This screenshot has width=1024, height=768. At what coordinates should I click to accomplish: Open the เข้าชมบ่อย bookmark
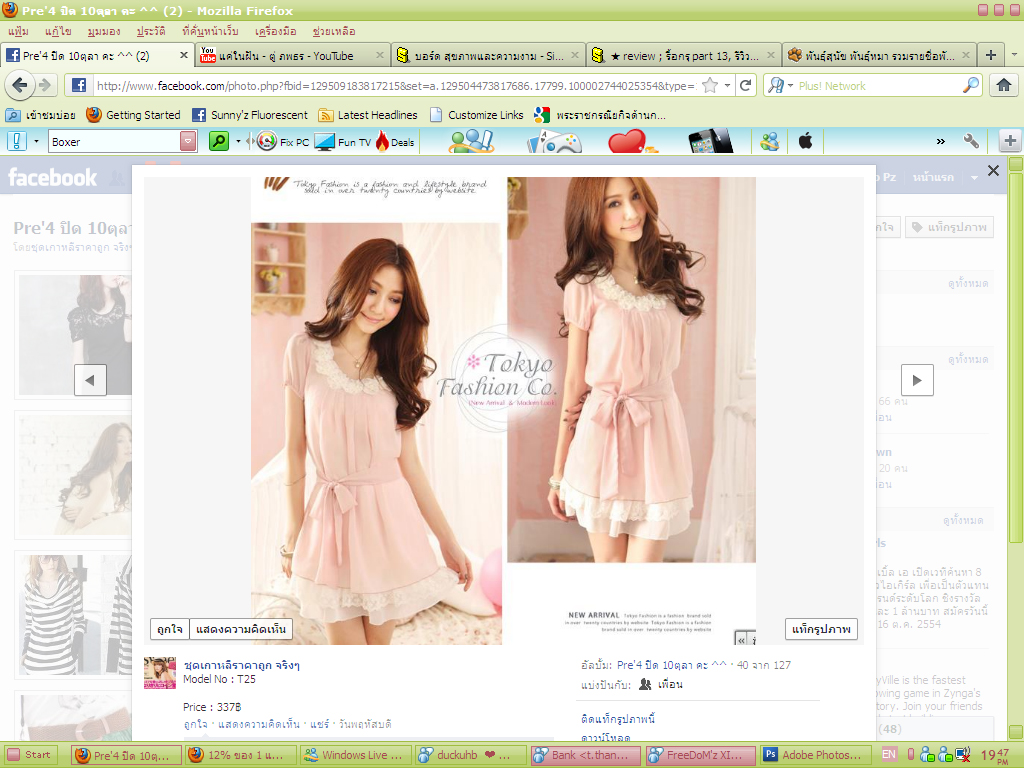click(x=40, y=115)
